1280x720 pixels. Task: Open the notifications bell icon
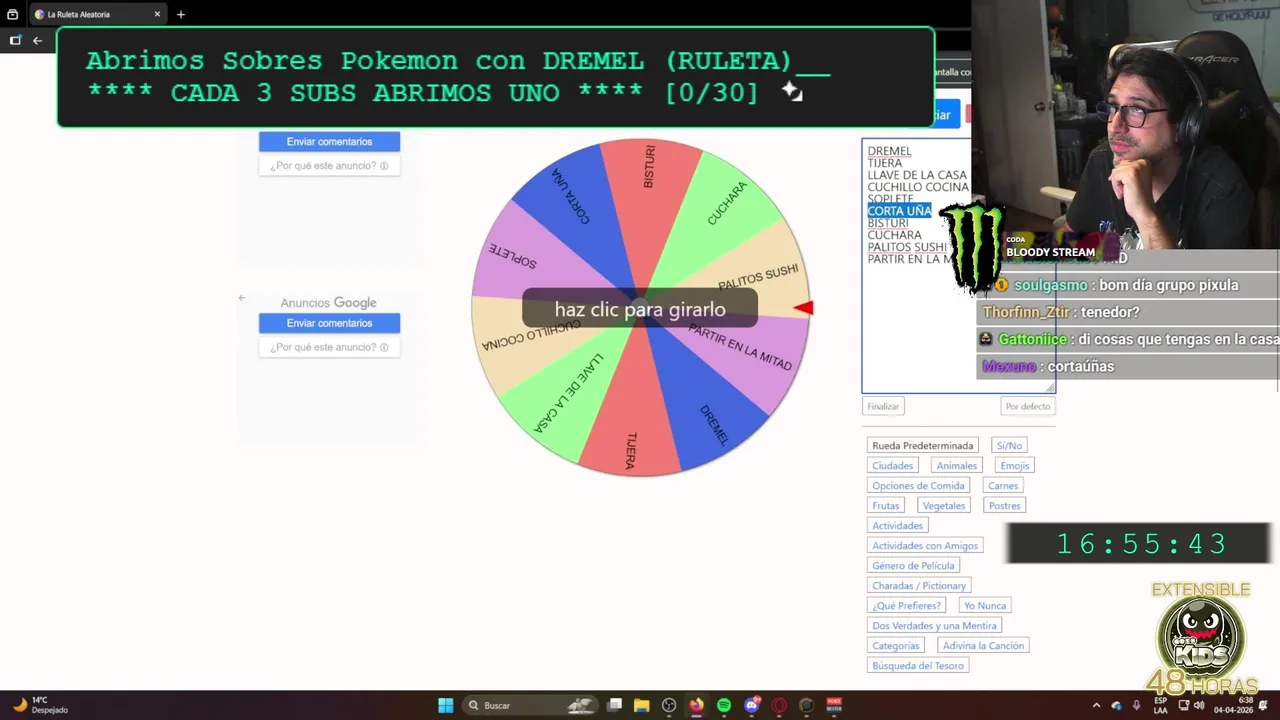[1263, 706]
